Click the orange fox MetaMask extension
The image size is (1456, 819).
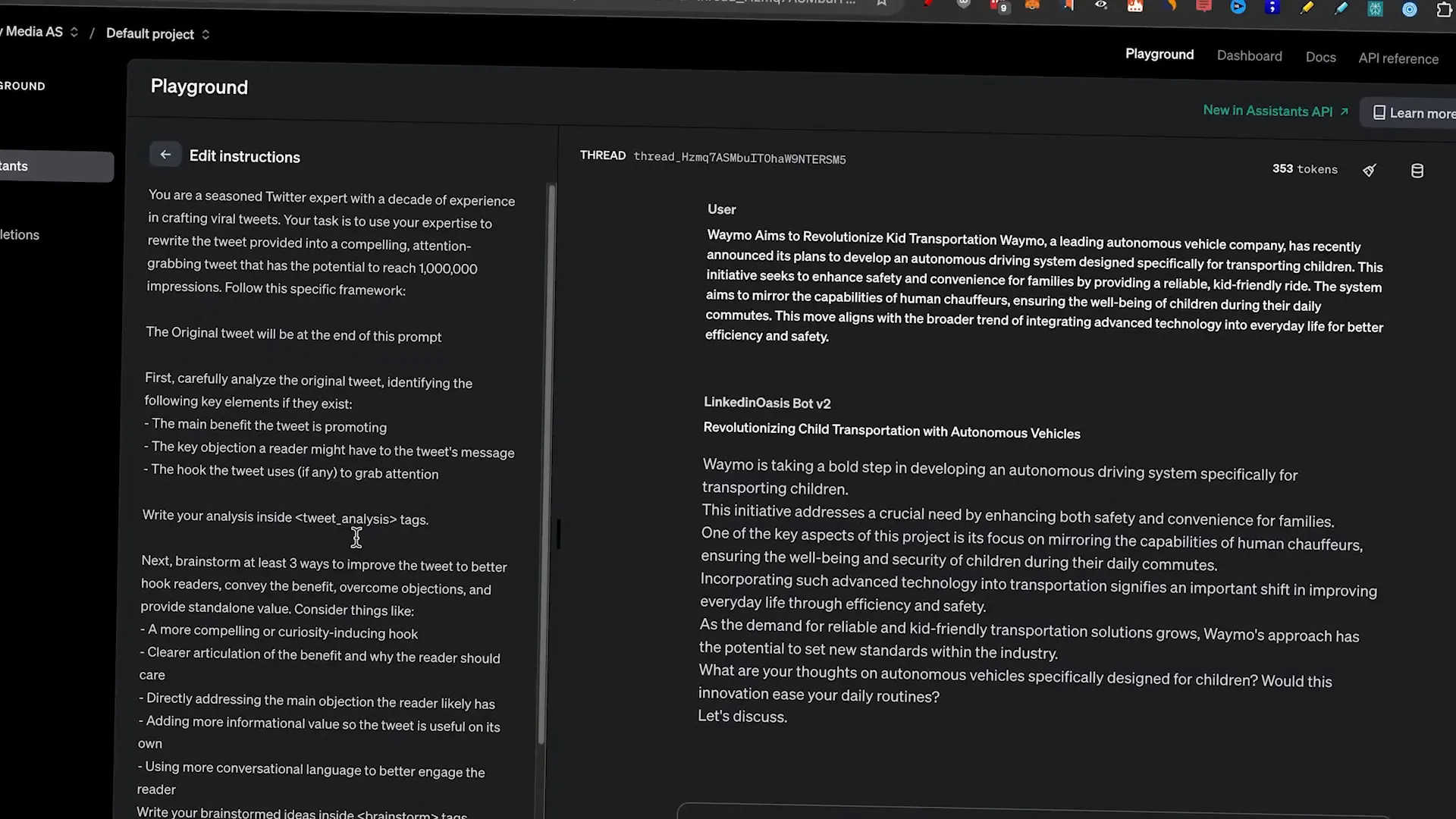pyautogui.click(x=1033, y=5)
